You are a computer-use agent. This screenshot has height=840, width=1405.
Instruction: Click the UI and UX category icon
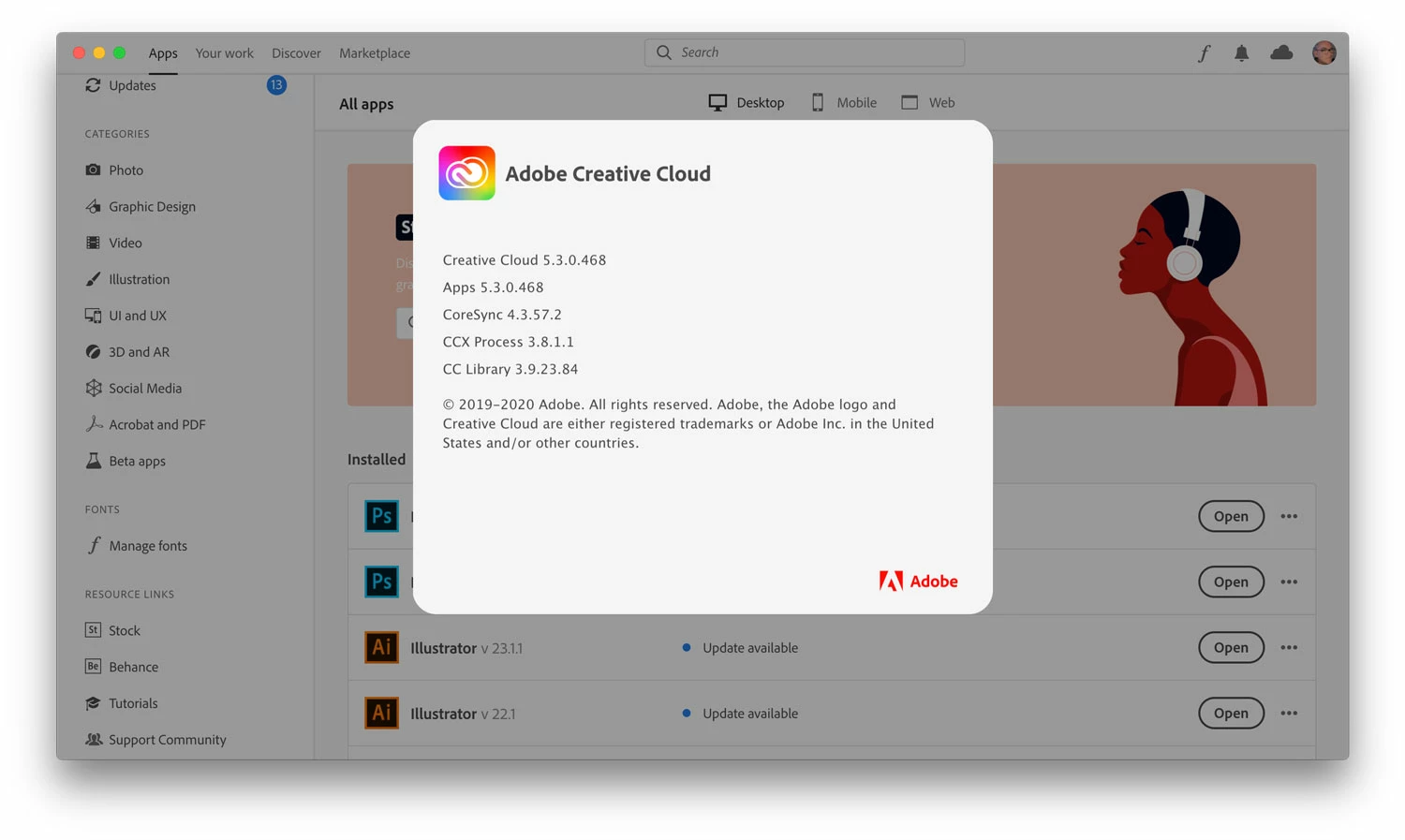(x=93, y=316)
